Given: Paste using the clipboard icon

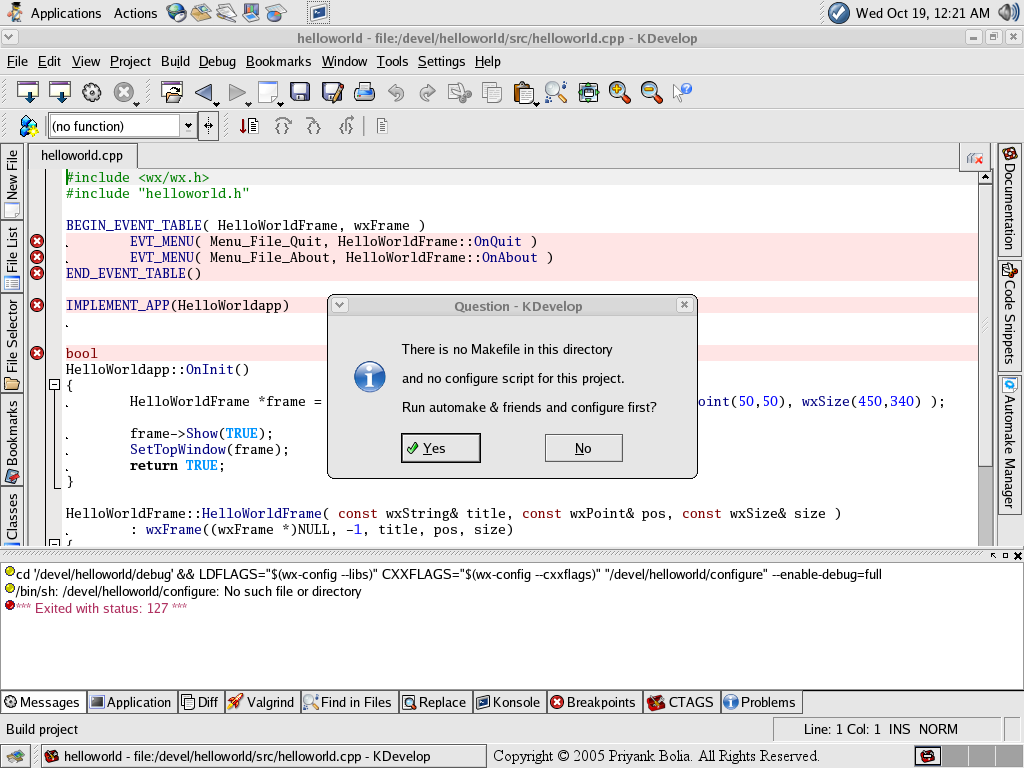Looking at the screenshot, I should pos(523,92).
